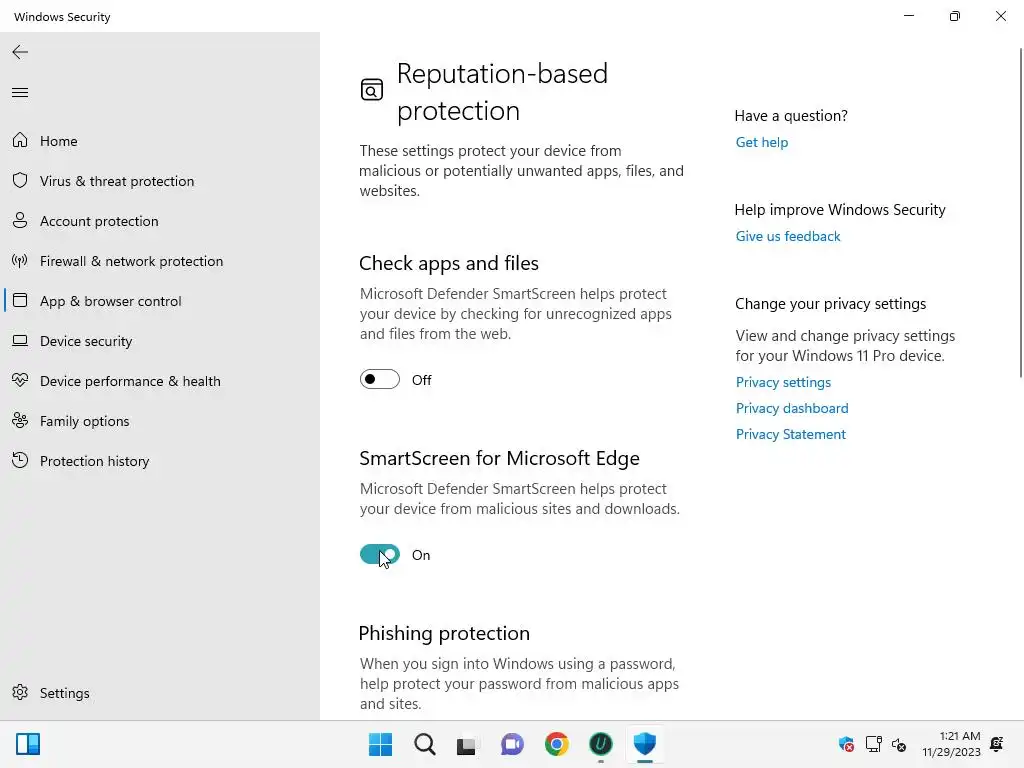Image resolution: width=1024 pixels, height=768 pixels.
Task: Click the network status tray icon
Action: (873, 744)
